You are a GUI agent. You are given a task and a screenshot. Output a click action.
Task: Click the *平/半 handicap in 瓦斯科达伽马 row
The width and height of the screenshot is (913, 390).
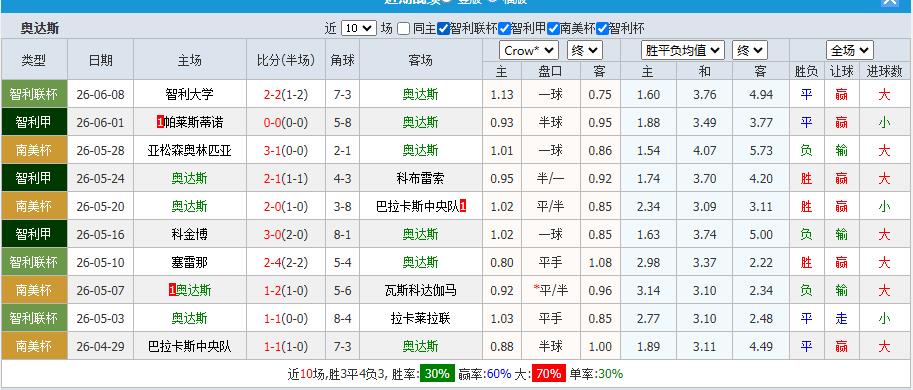coord(550,290)
